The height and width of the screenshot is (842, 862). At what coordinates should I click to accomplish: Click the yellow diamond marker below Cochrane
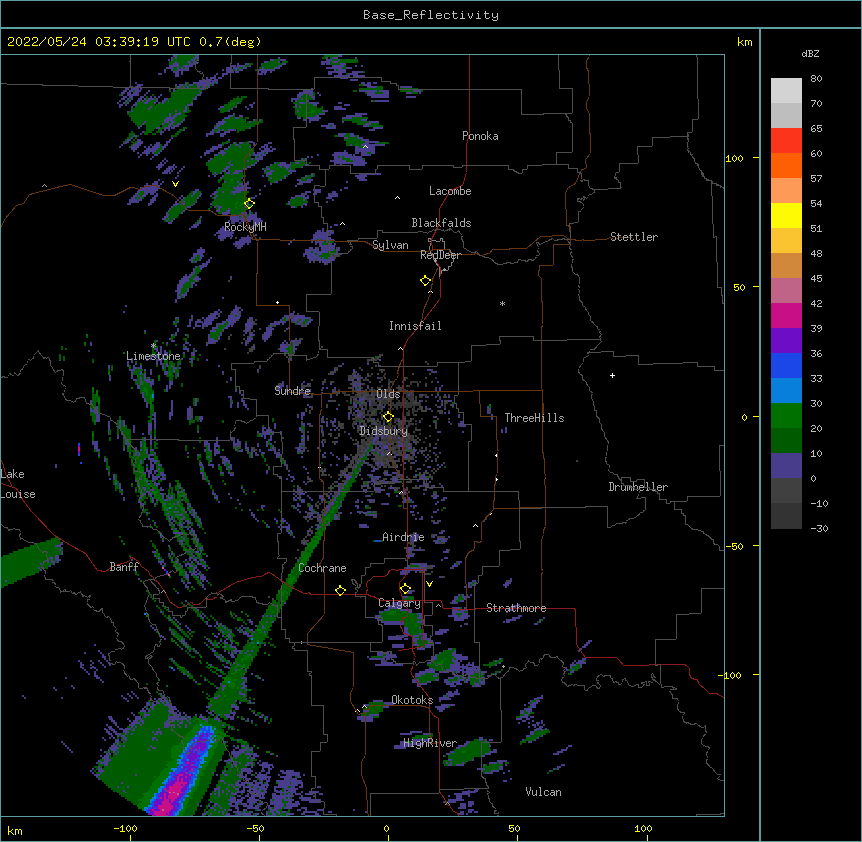click(x=340, y=590)
